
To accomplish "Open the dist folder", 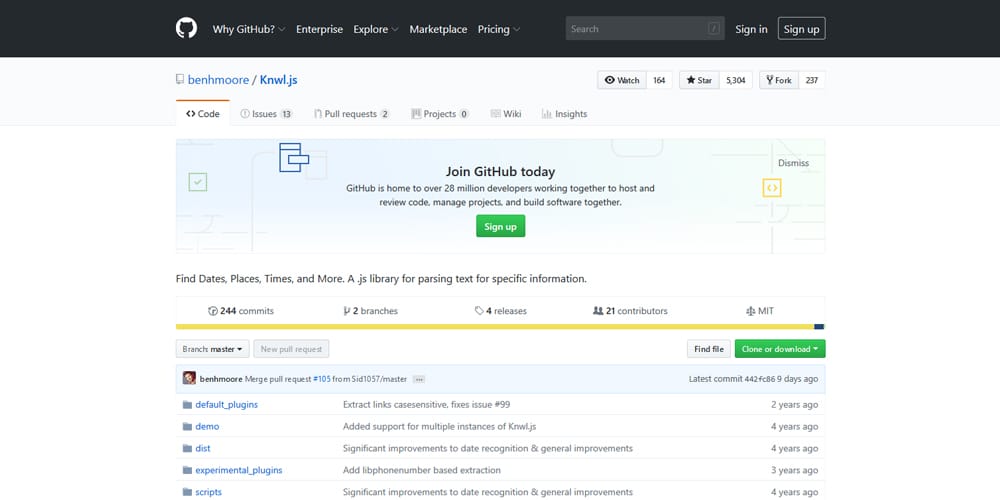I will (203, 448).
